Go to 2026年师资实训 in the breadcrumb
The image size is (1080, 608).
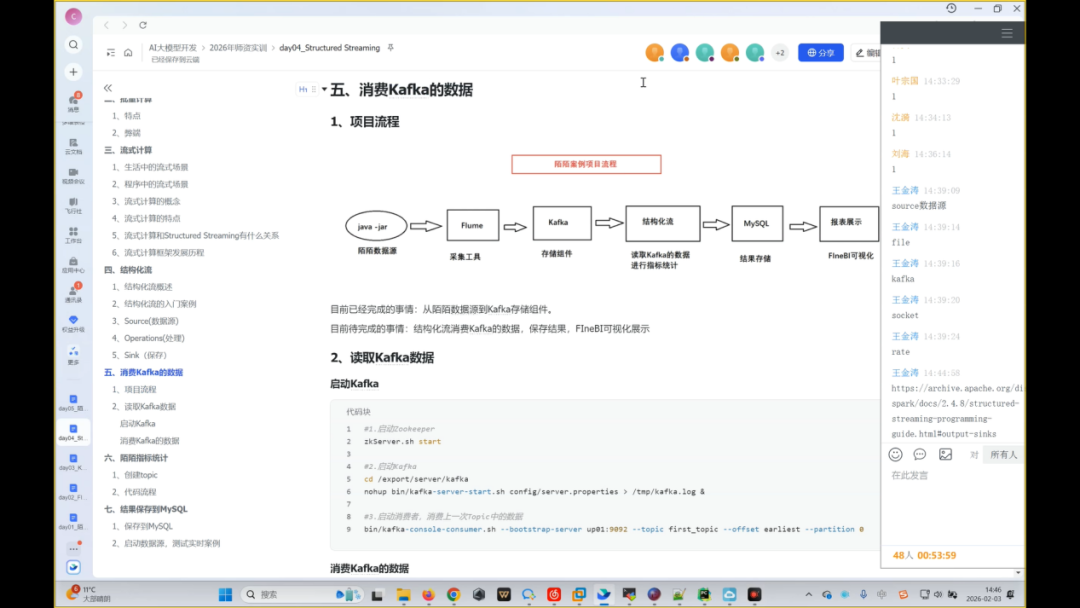point(238,47)
